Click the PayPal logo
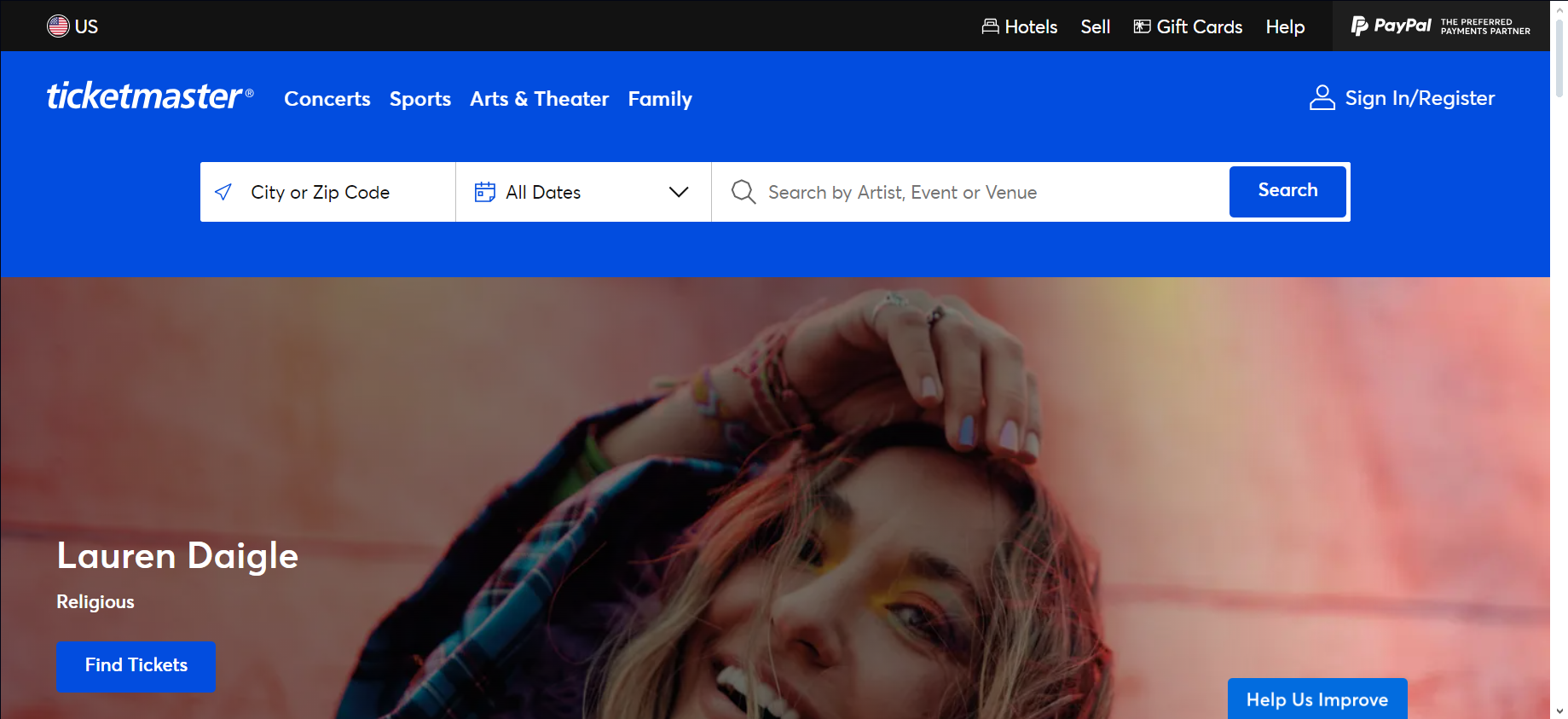The width and height of the screenshot is (1568, 719). [x=1392, y=26]
